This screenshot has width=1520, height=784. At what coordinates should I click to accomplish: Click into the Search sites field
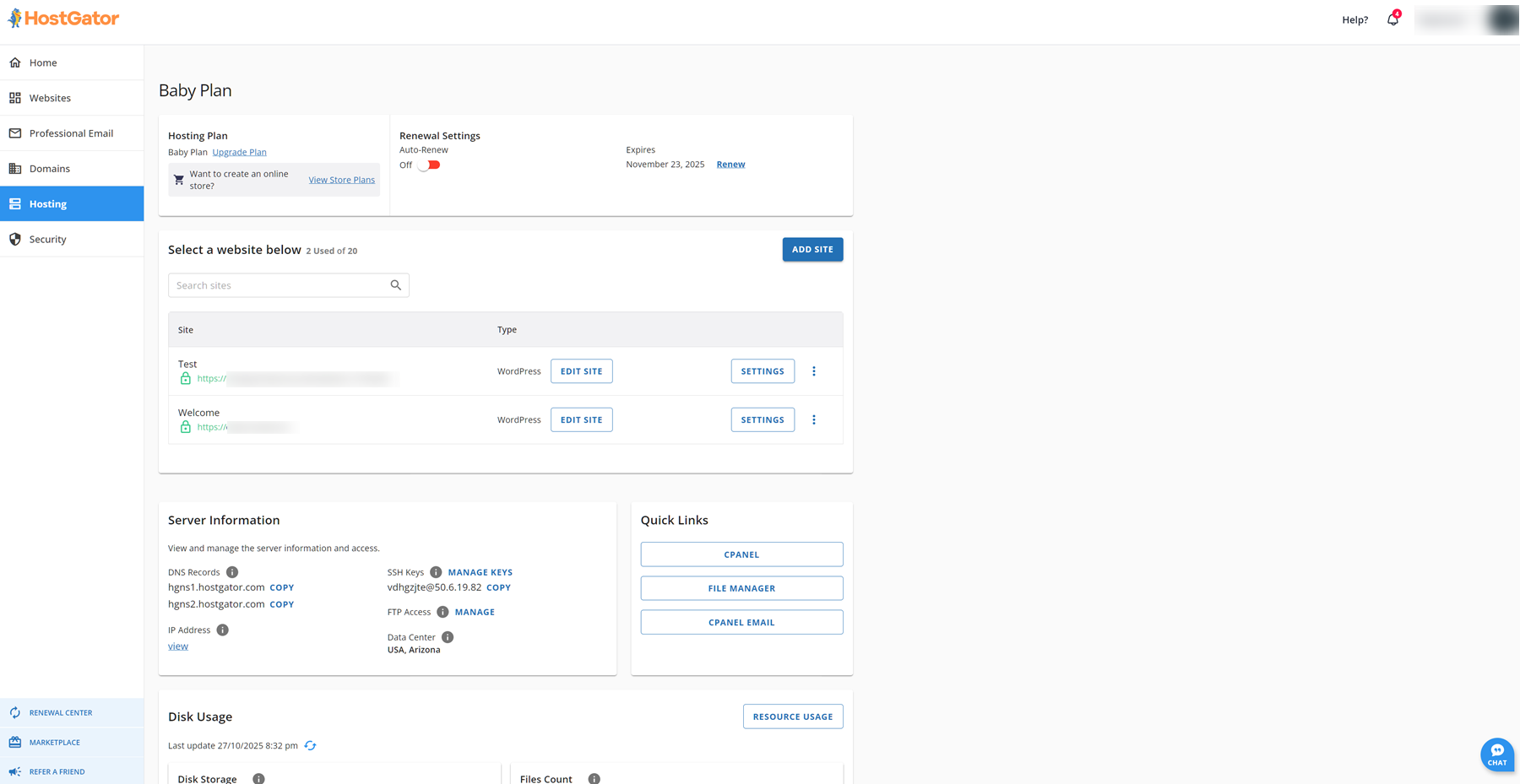point(279,285)
